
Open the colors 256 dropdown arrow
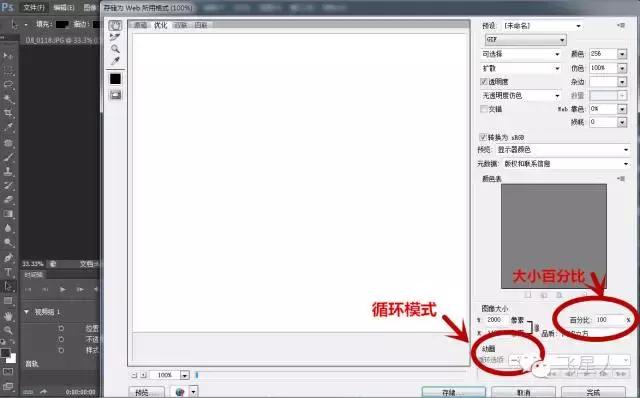pyautogui.click(x=622, y=54)
